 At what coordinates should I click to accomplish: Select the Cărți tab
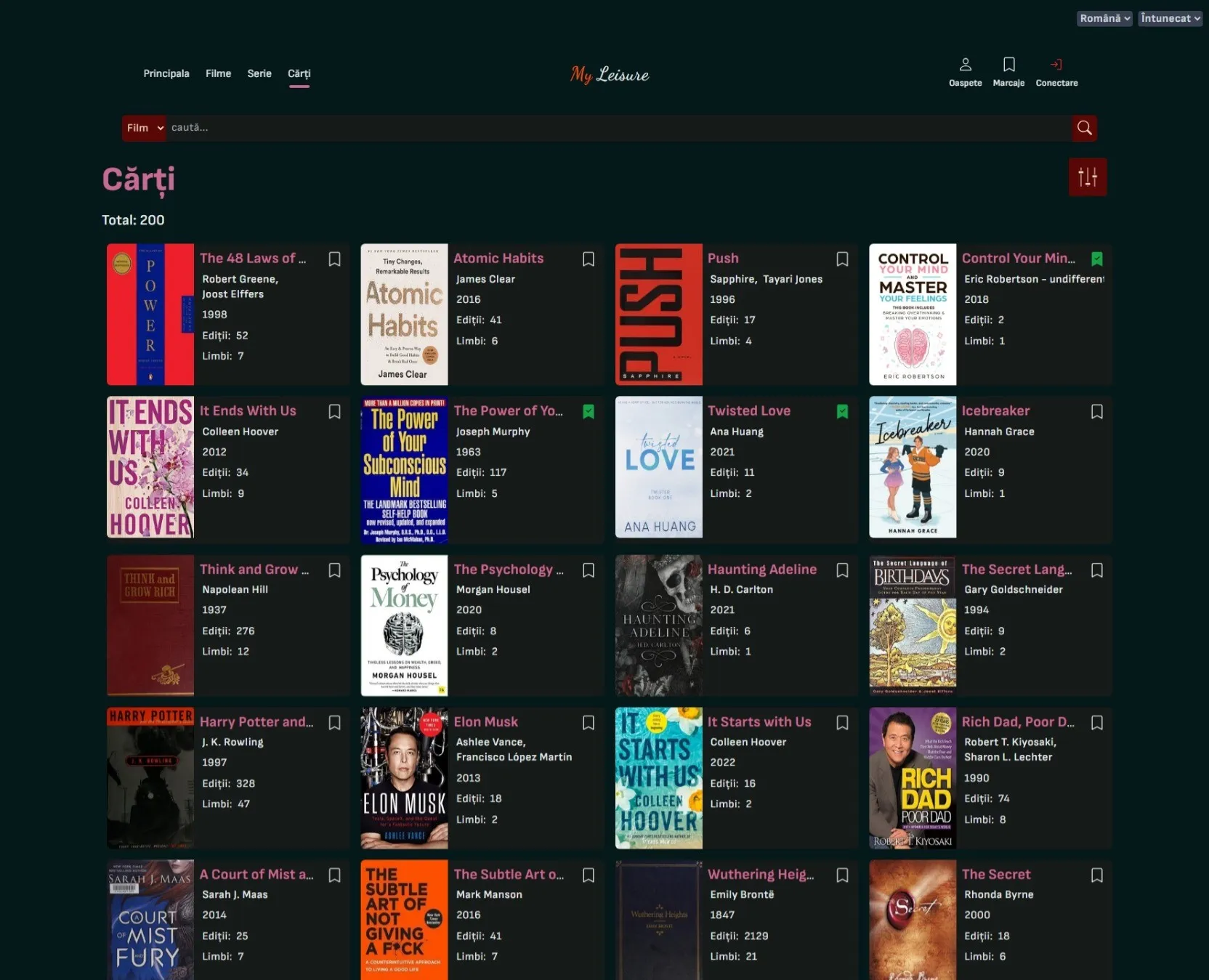click(x=299, y=73)
